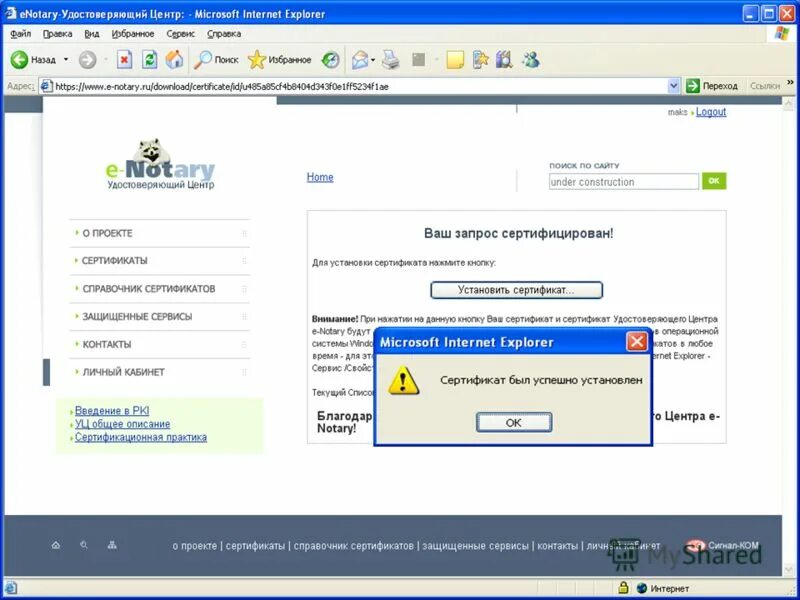Image resolution: width=800 pixels, height=600 pixels.
Task: Open the Избранное star favorites panel
Action: (279, 60)
